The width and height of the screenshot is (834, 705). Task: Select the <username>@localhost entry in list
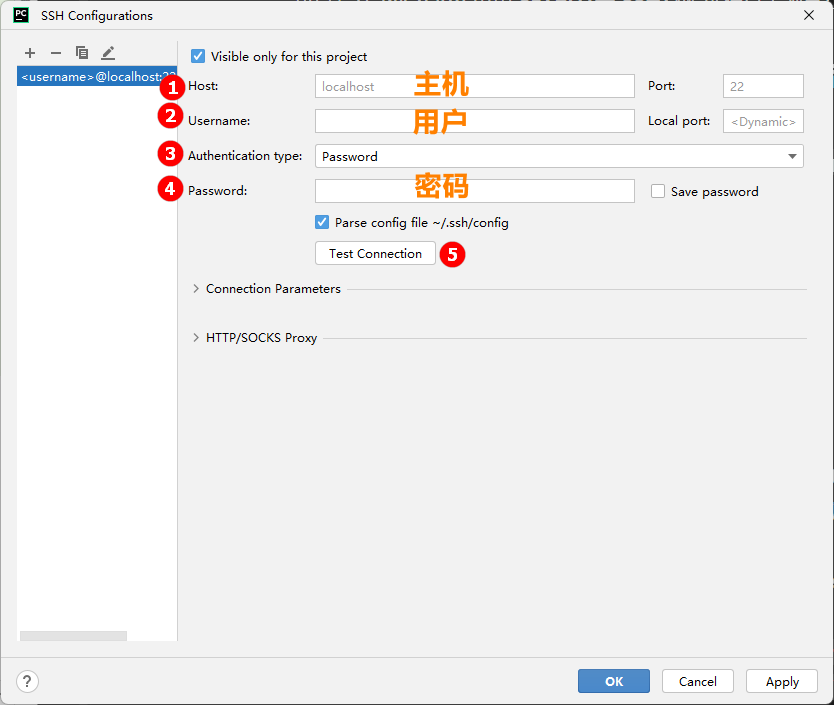coord(97,77)
